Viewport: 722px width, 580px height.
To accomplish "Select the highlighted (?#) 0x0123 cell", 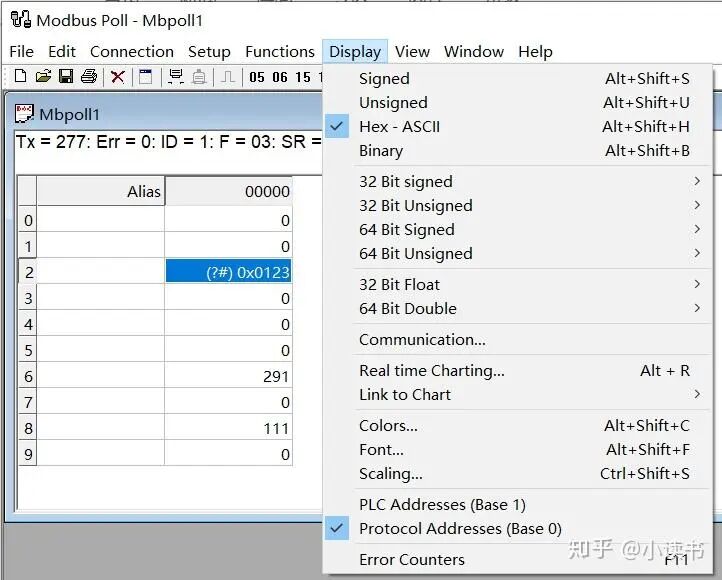I will coord(228,272).
